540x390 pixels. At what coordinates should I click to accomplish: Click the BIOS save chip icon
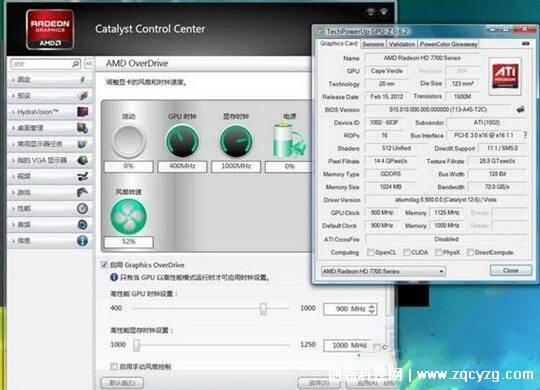pyautogui.click(x=520, y=109)
